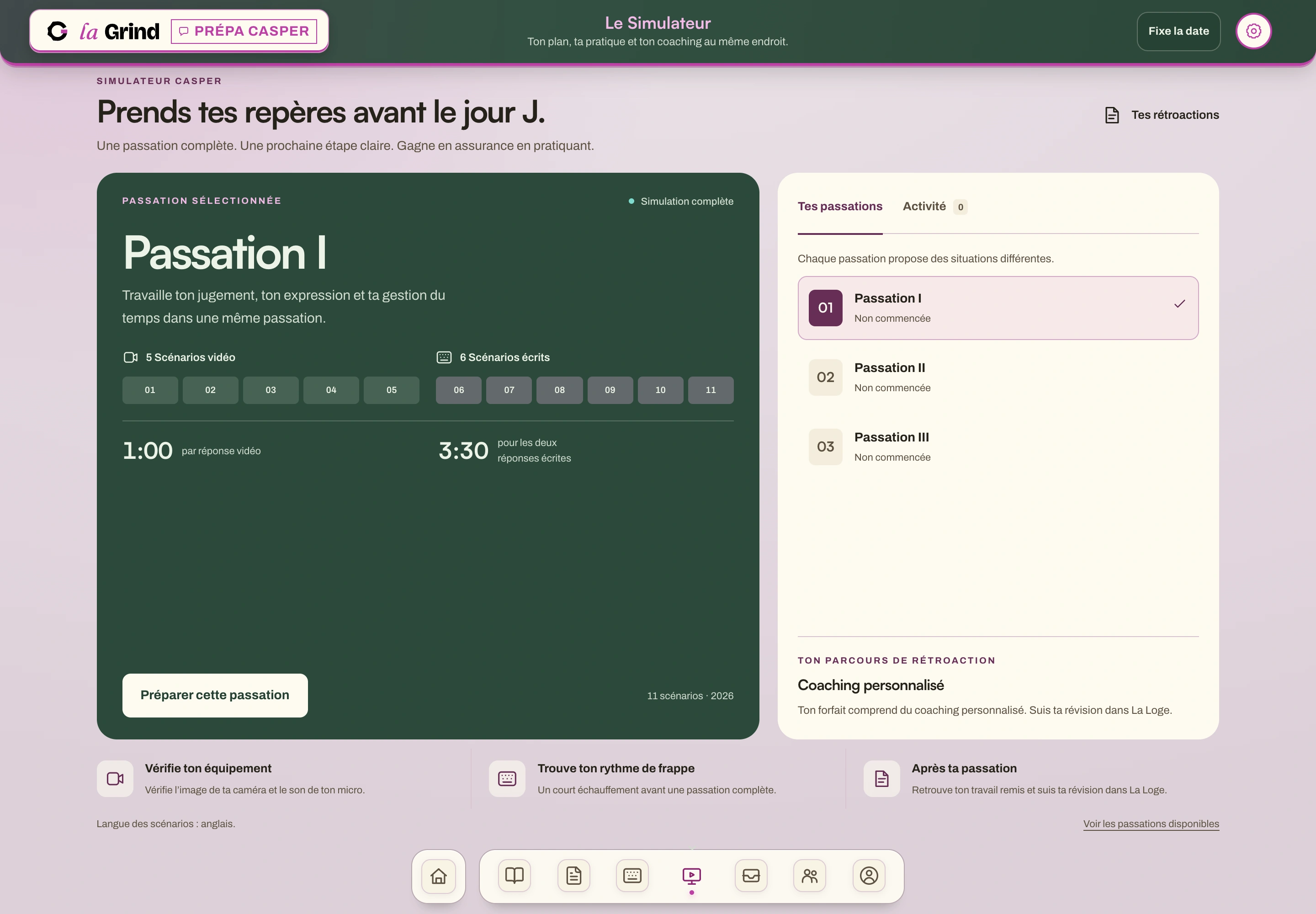Click video scenario chip 05
This screenshot has height=914, width=1316.
[x=392, y=391]
